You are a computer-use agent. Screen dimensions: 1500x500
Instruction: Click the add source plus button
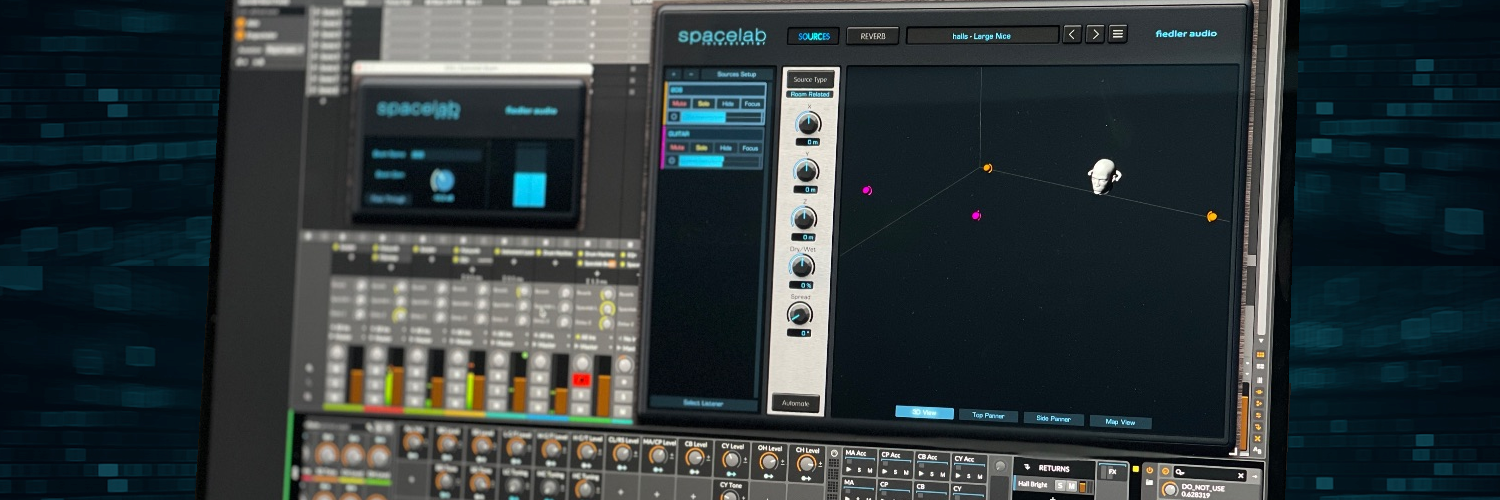pos(673,74)
